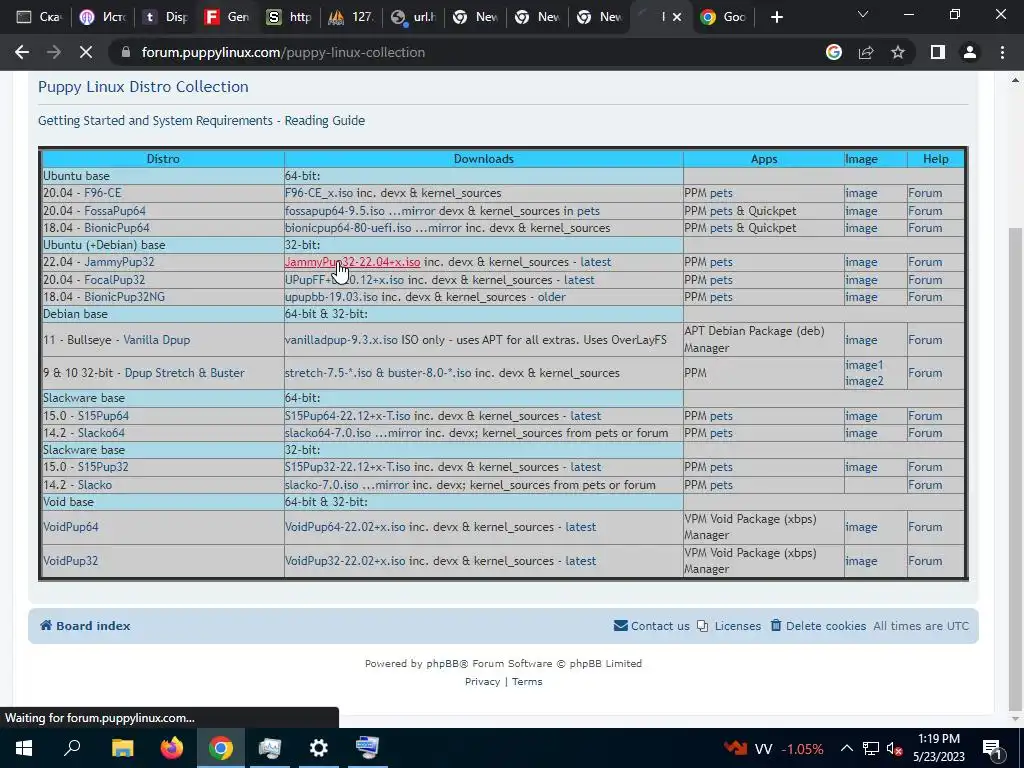
Task: Switch to the 'http' tab
Action: [x=289, y=17]
